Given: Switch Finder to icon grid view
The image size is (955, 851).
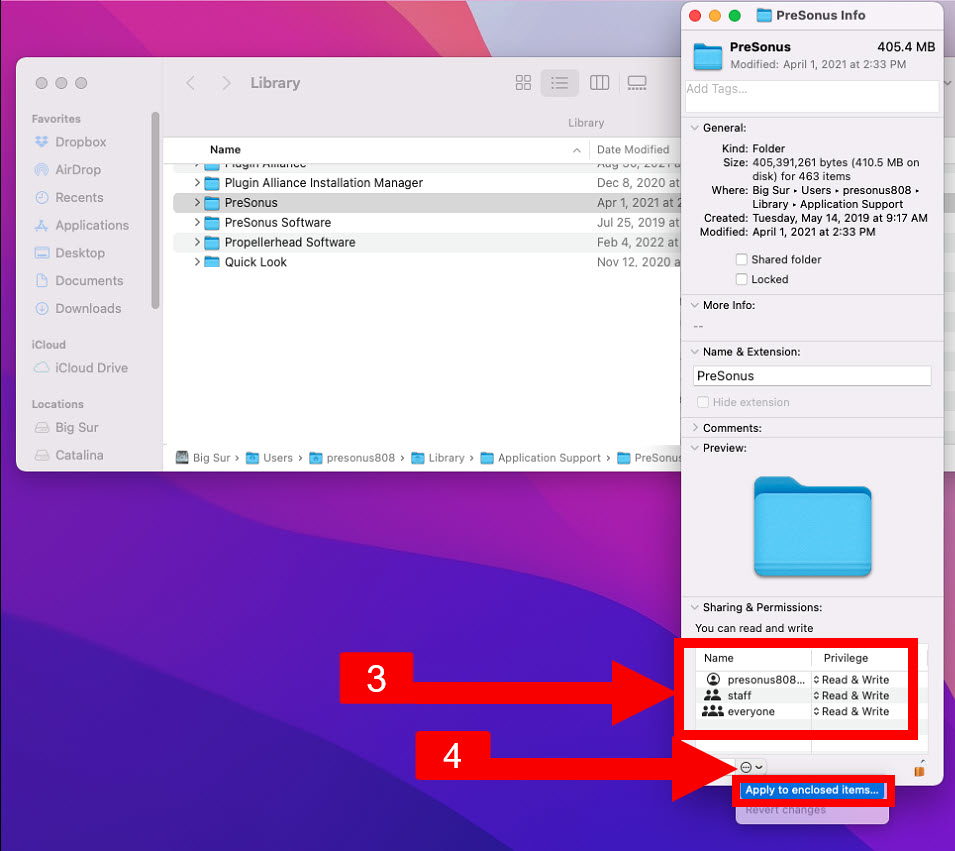Looking at the screenshot, I should point(523,83).
